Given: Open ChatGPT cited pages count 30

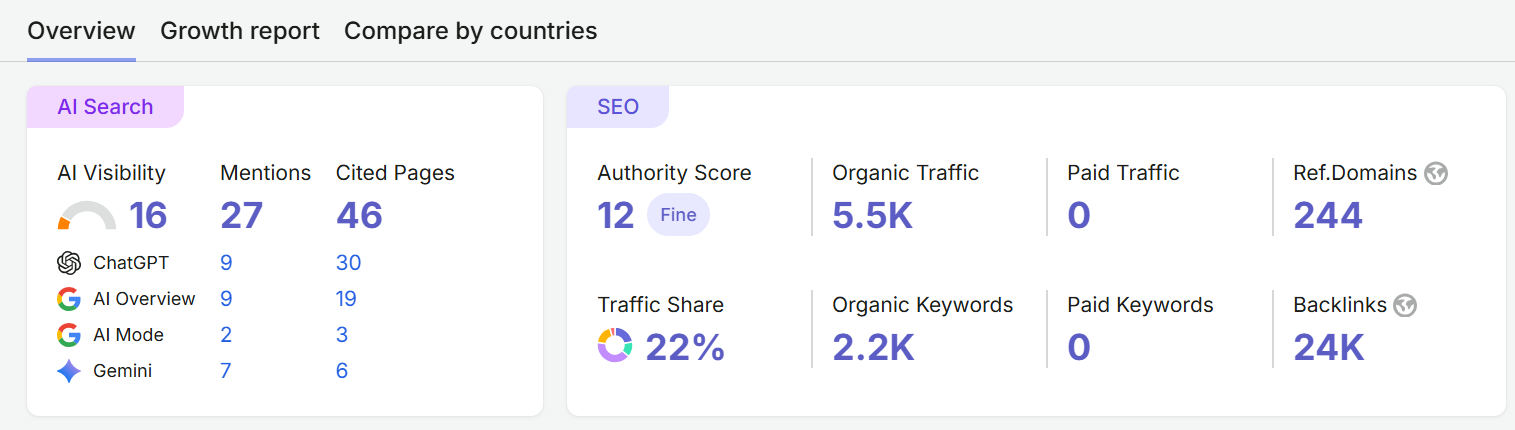Looking at the screenshot, I should coord(349,263).
